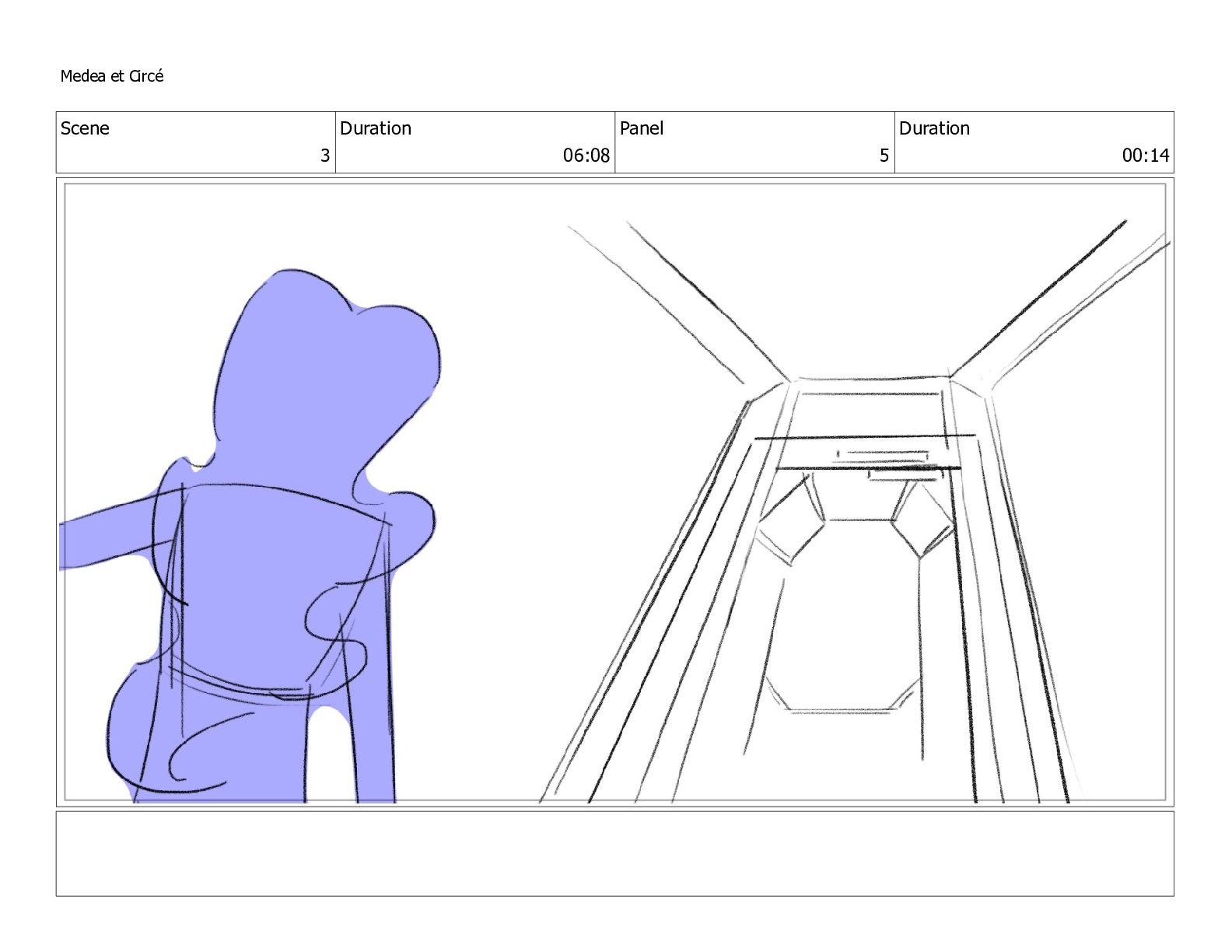Select the 'Panel' header label
This screenshot has width=1232, height=952.
(642, 128)
